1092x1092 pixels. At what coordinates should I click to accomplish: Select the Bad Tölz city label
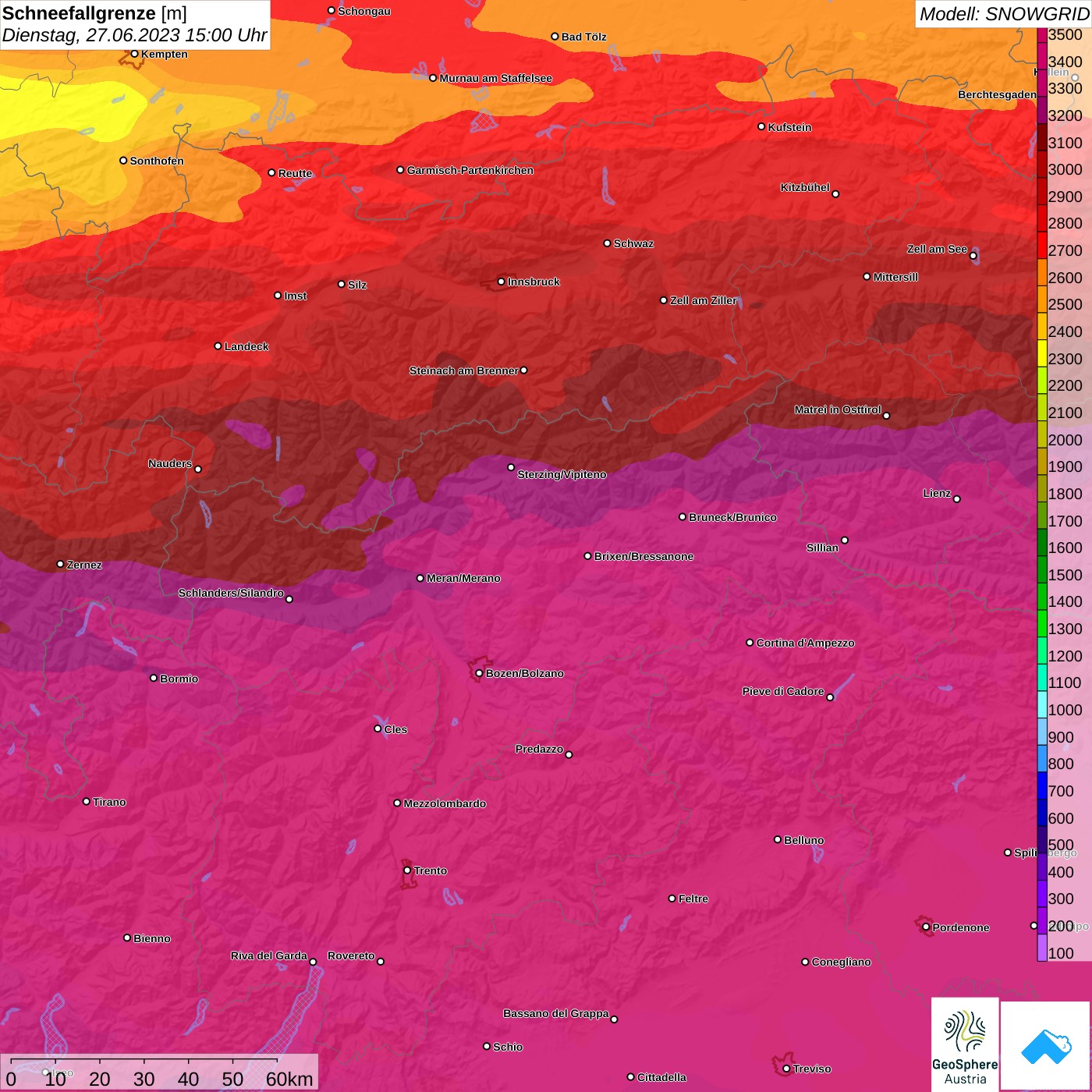coord(583,37)
